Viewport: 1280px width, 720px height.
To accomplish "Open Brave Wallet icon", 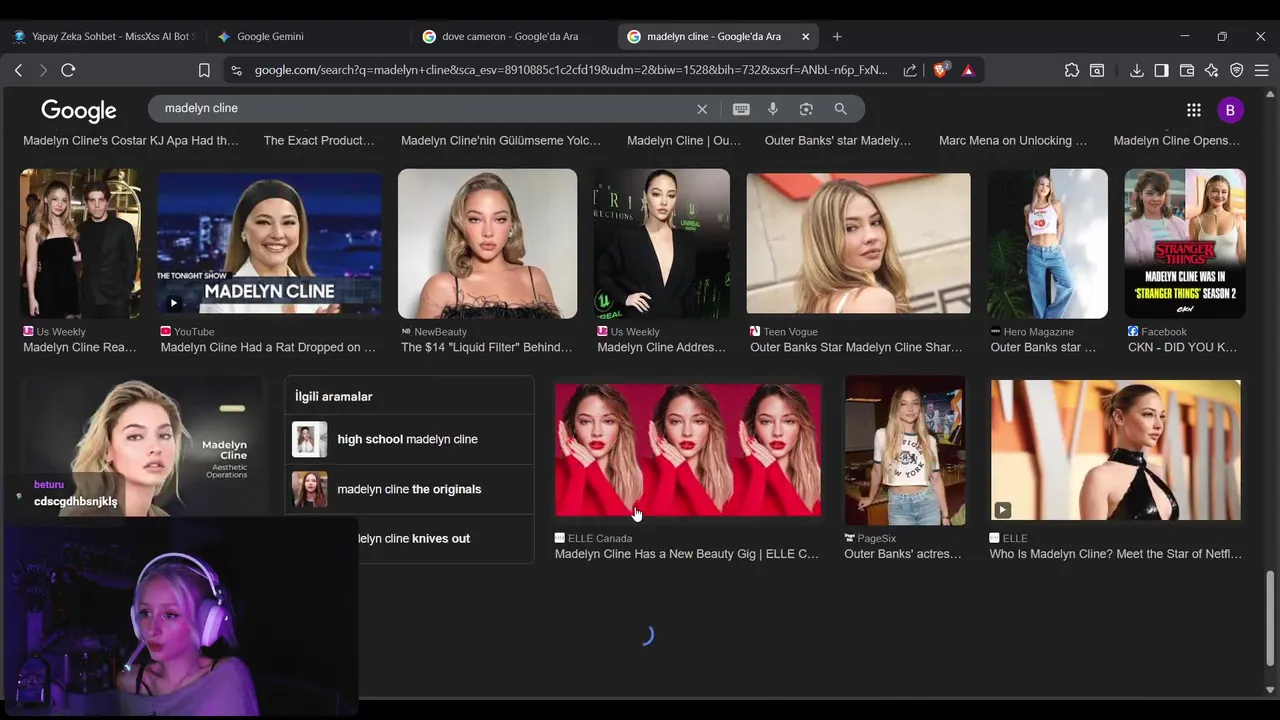I will (1187, 70).
